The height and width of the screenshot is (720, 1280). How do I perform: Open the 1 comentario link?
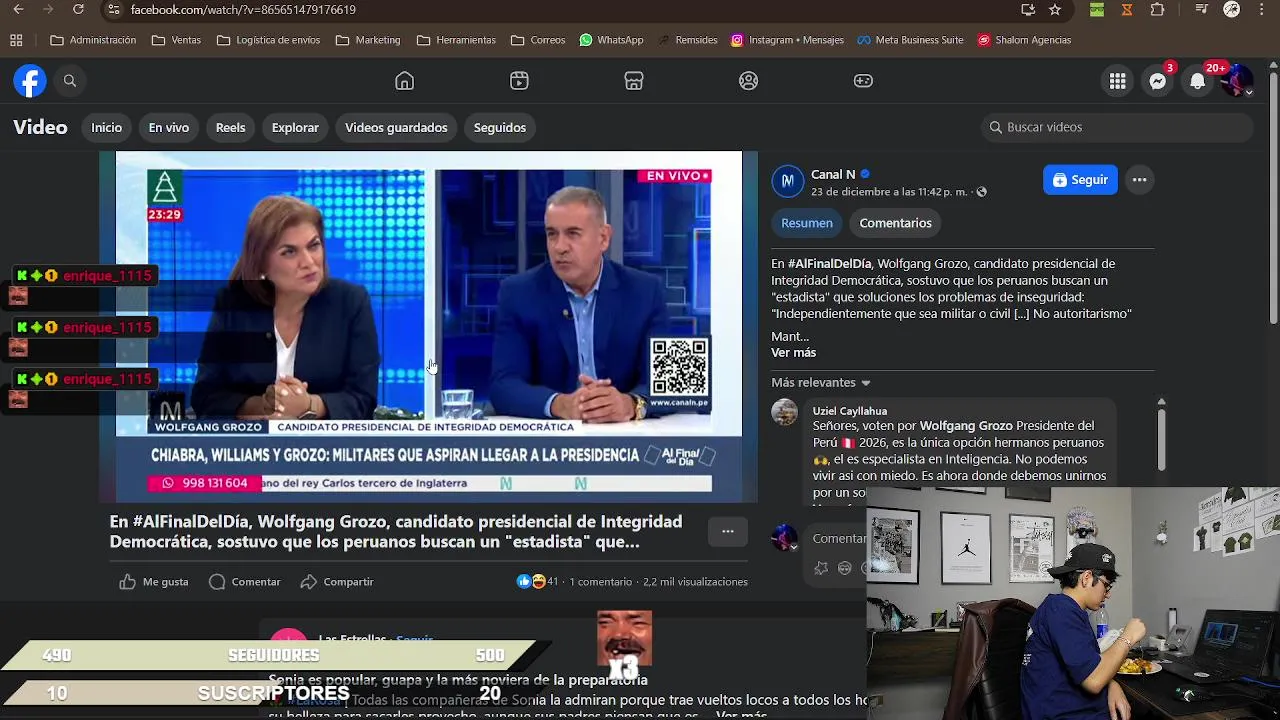click(601, 582)
